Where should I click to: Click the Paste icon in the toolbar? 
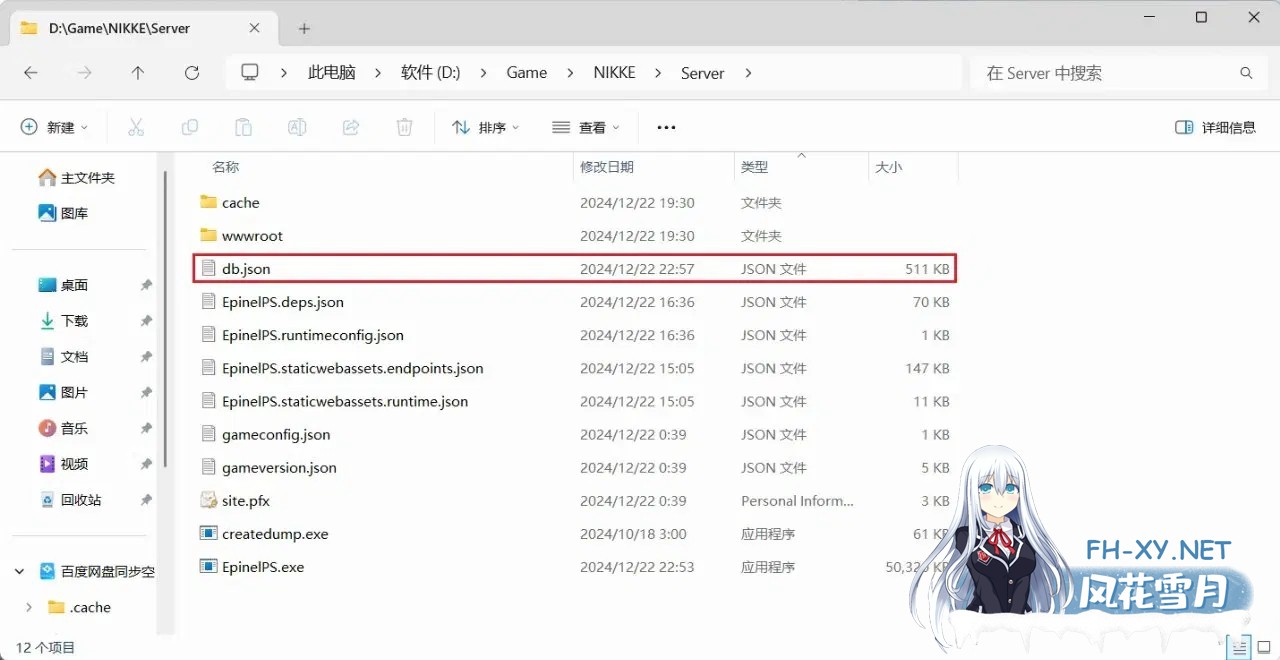coord(243,127)
